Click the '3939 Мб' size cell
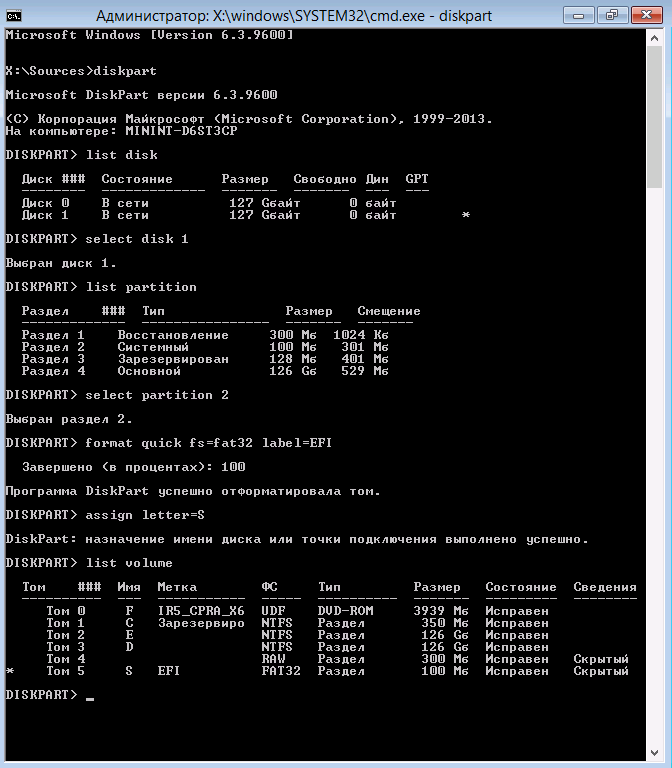The width and height of the screenshot is (672, 768). pyautogui.click(x=441, y=611)
